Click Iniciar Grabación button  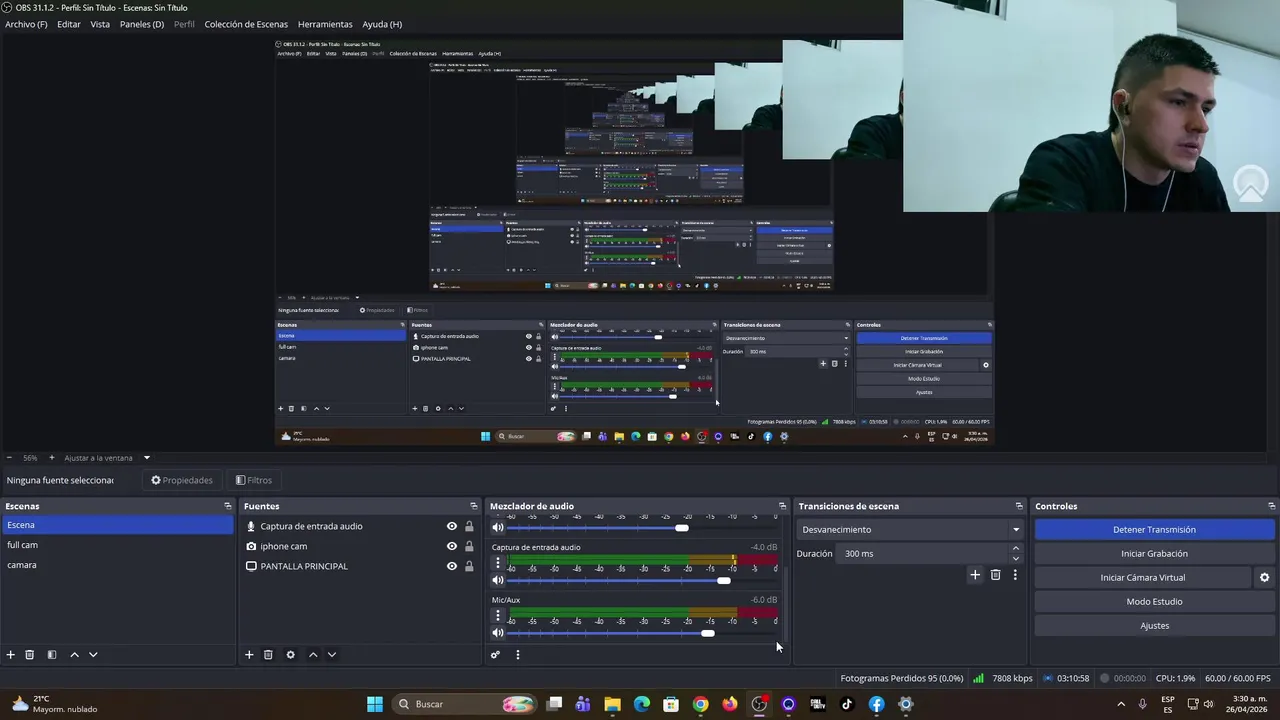click(1154, 554)
